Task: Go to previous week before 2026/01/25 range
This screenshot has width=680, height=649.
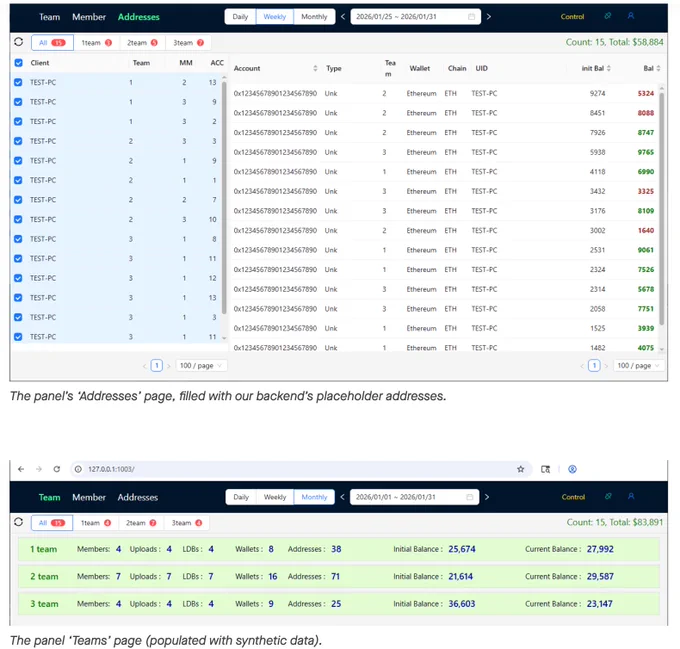Action: tap(343, 16)
